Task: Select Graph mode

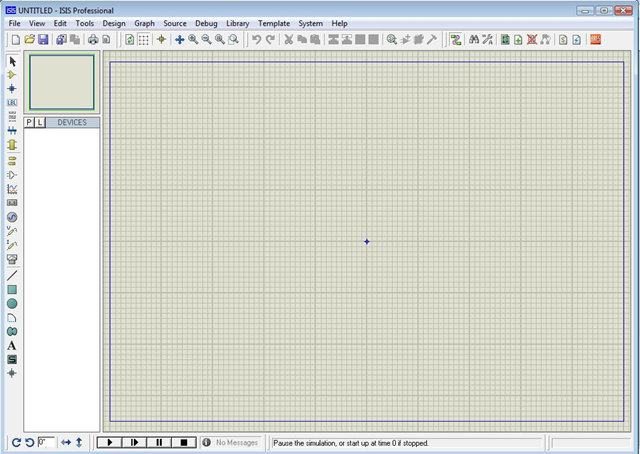Action: pos(12,189)
